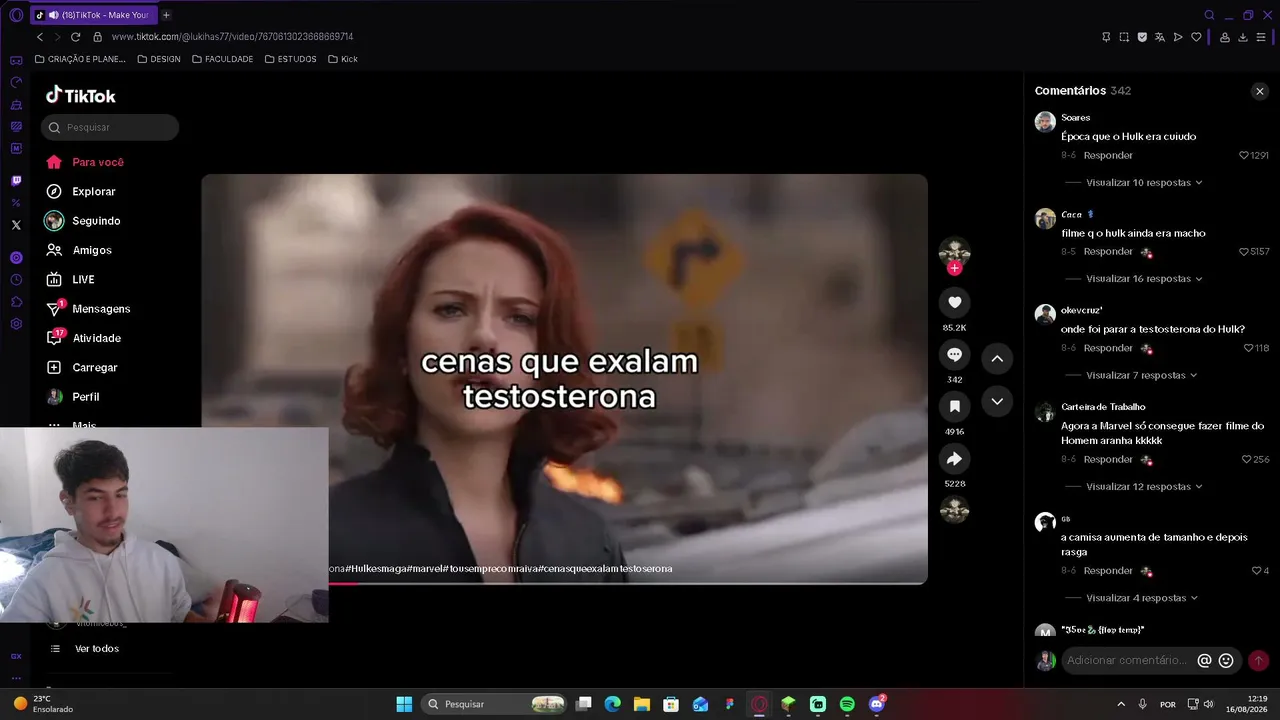Screen dimensions: 1280x720
Task: Go back in browser history
Action: click(x=40, y=37)
